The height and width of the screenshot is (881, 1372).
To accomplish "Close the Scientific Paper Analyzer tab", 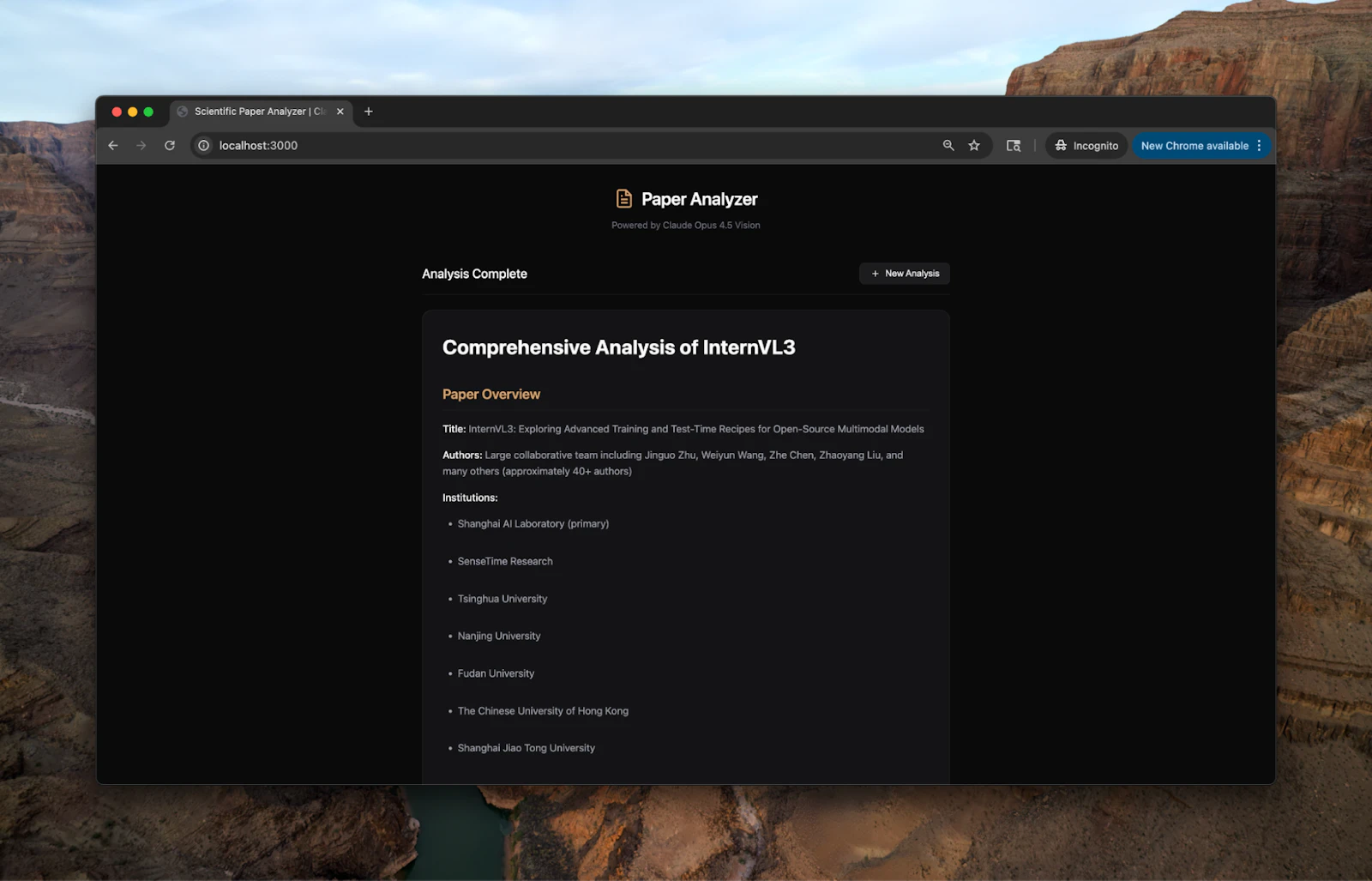I will click(340, 112).
